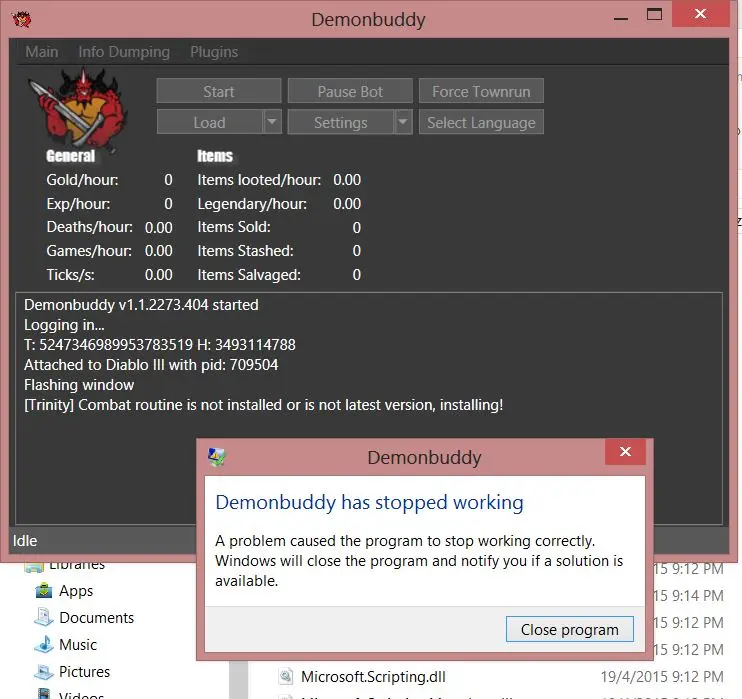Click the Demonbuddy title bar app icon
742x699 pixels.
19,17
